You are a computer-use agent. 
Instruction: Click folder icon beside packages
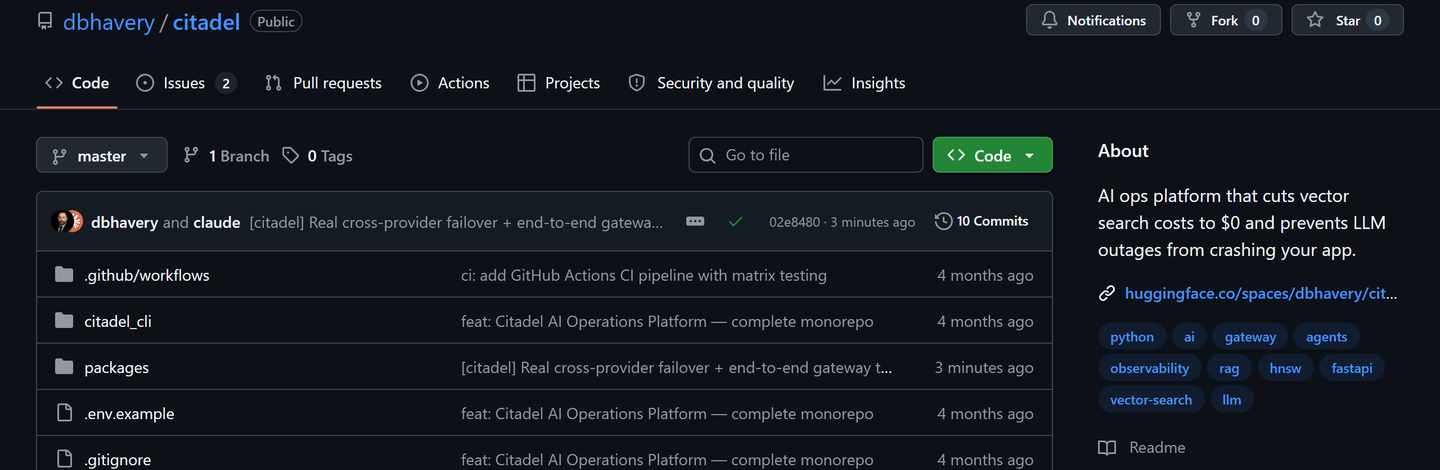pyautogui.click(x=65, y=366)
